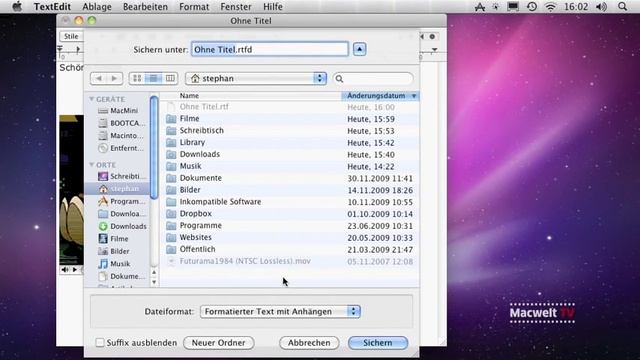Click the Wi-Fi status icon
This screenshot has height=360, width=640.
click(551, 7)
